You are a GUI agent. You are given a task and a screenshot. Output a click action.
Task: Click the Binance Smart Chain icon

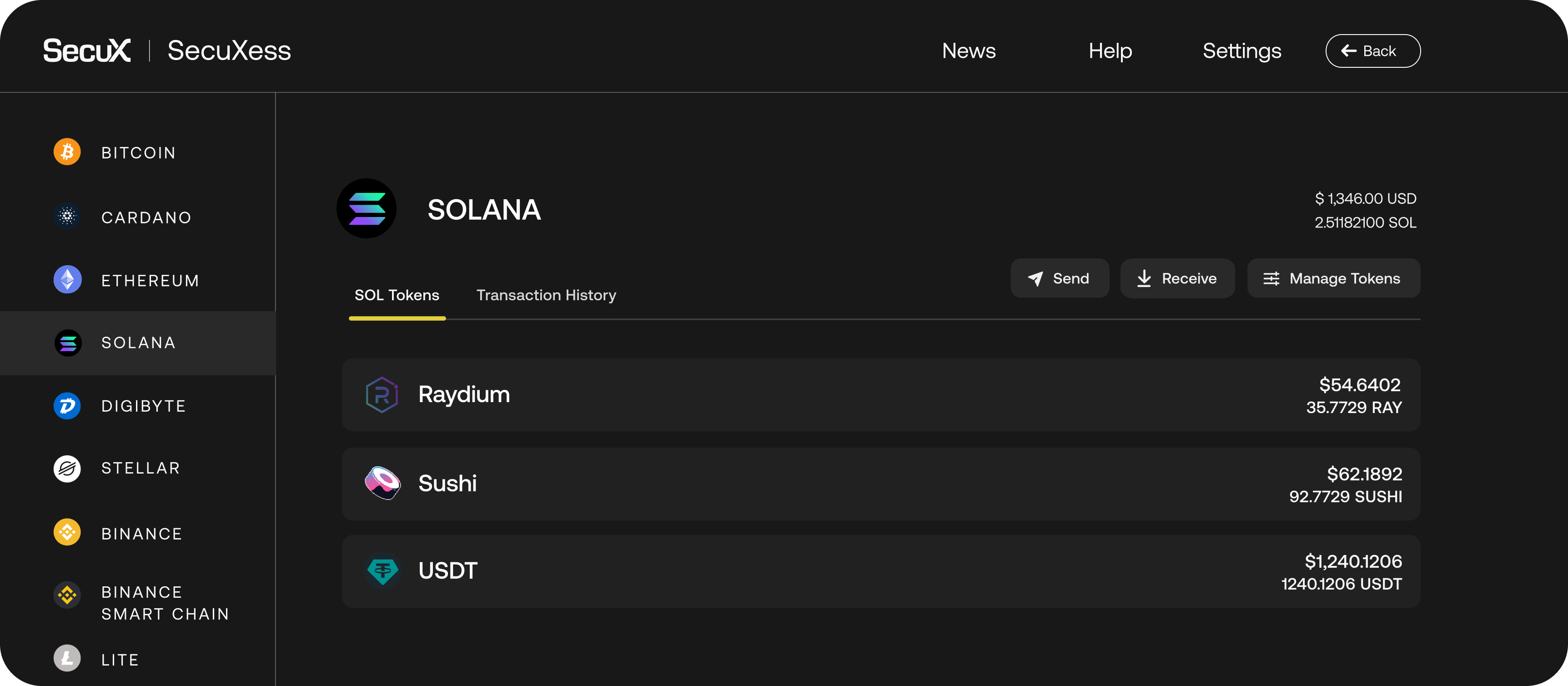click(67, 595)
